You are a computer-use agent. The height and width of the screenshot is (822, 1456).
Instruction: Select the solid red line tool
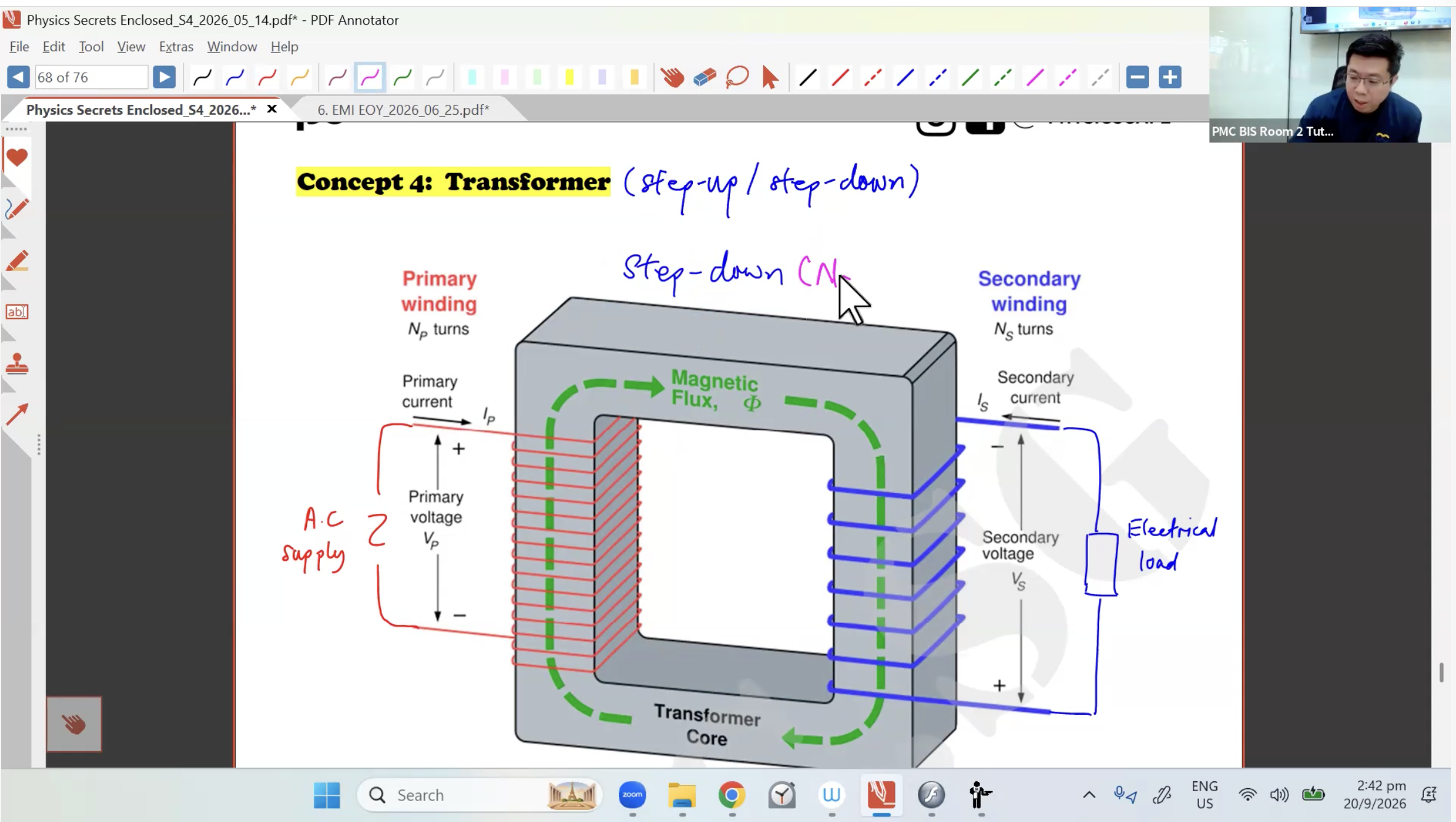click(841, 77)
